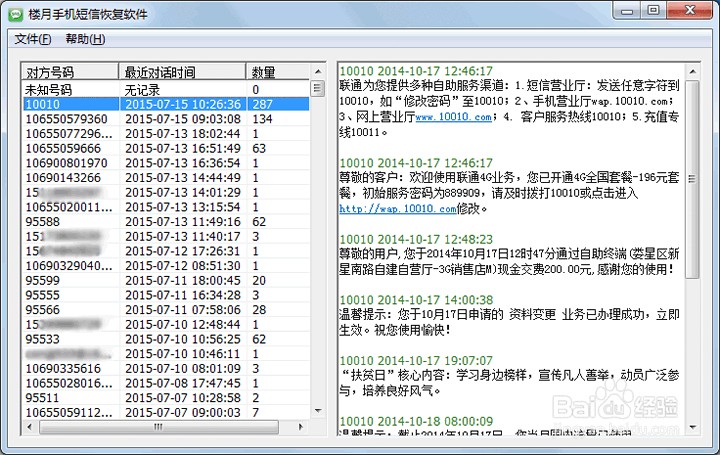Select the 未知号码 row
The width and height of the screenshot is (720, 455).
click(x=166, y=90)
